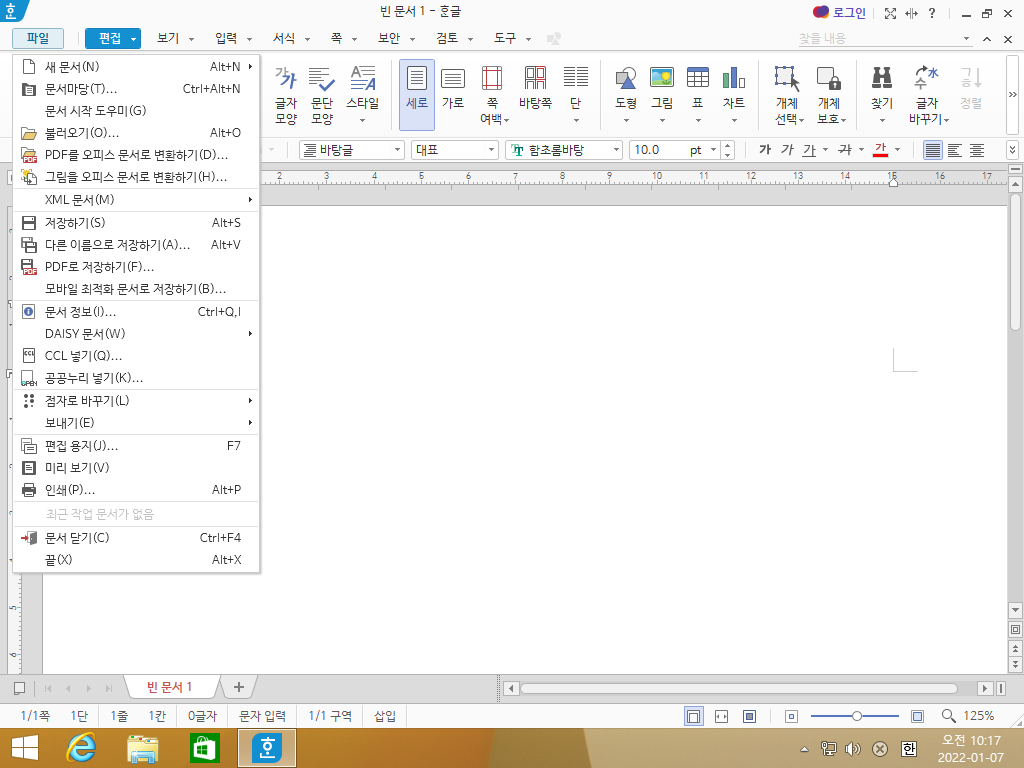Adjust the zoom slider handle
The image size is (1024, 768).
(856, 716)
